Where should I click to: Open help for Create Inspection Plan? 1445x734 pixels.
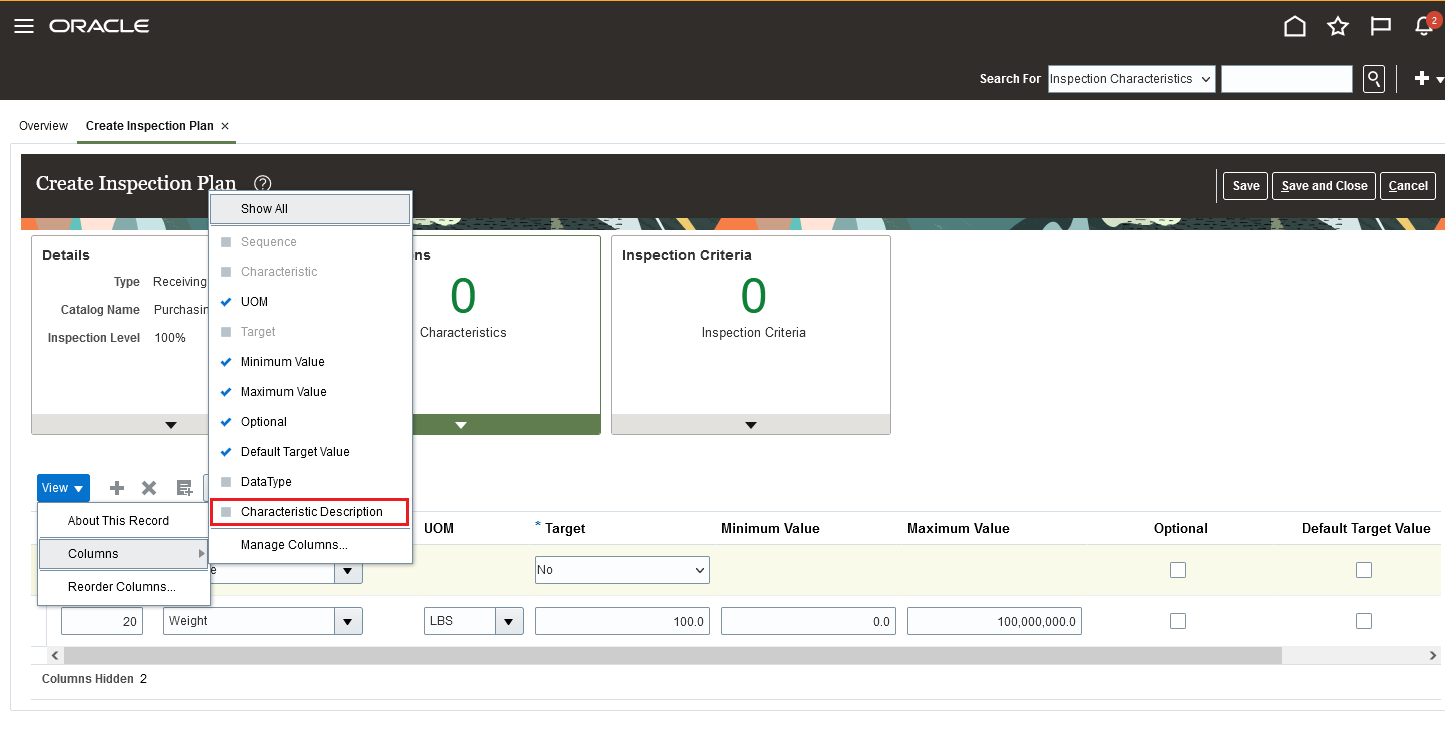[263, 184]
